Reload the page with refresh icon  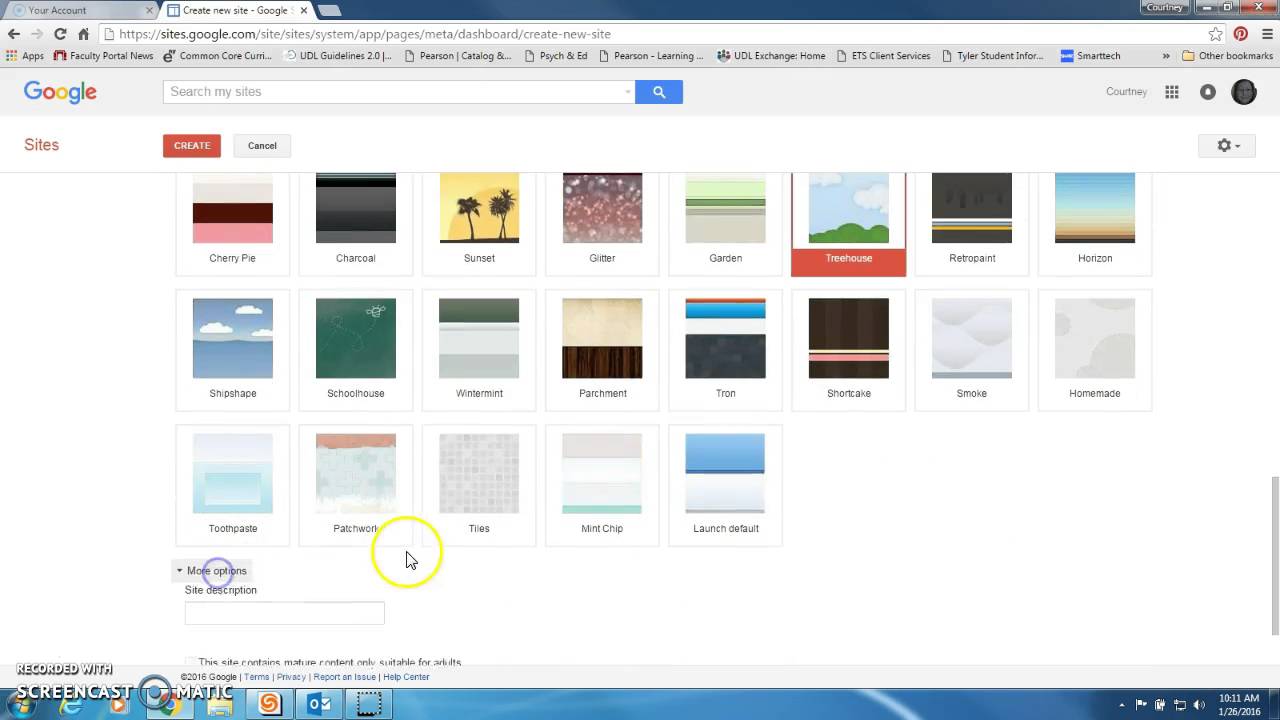(x=60, y=34)
